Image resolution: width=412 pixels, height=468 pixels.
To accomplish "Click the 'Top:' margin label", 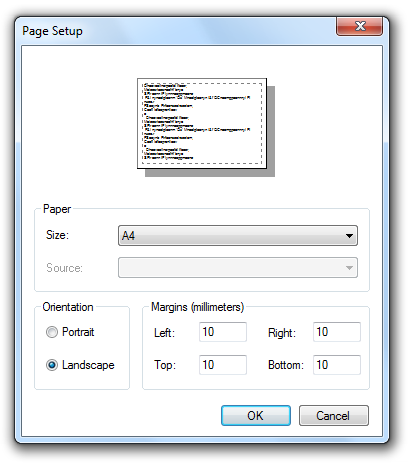I will [165, 365].
